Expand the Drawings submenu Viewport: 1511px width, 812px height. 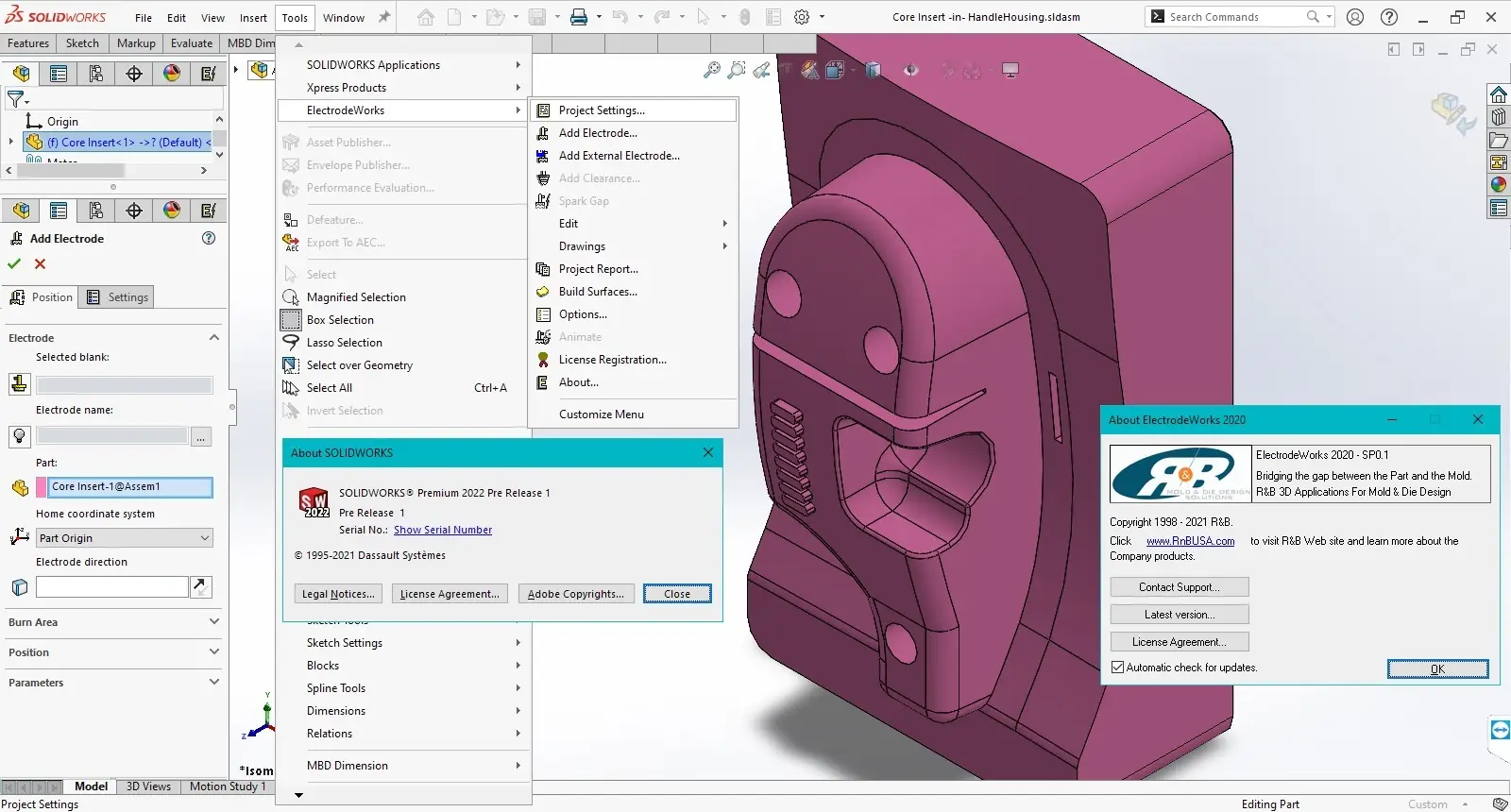pyautogui.click(x=725, y=246)
